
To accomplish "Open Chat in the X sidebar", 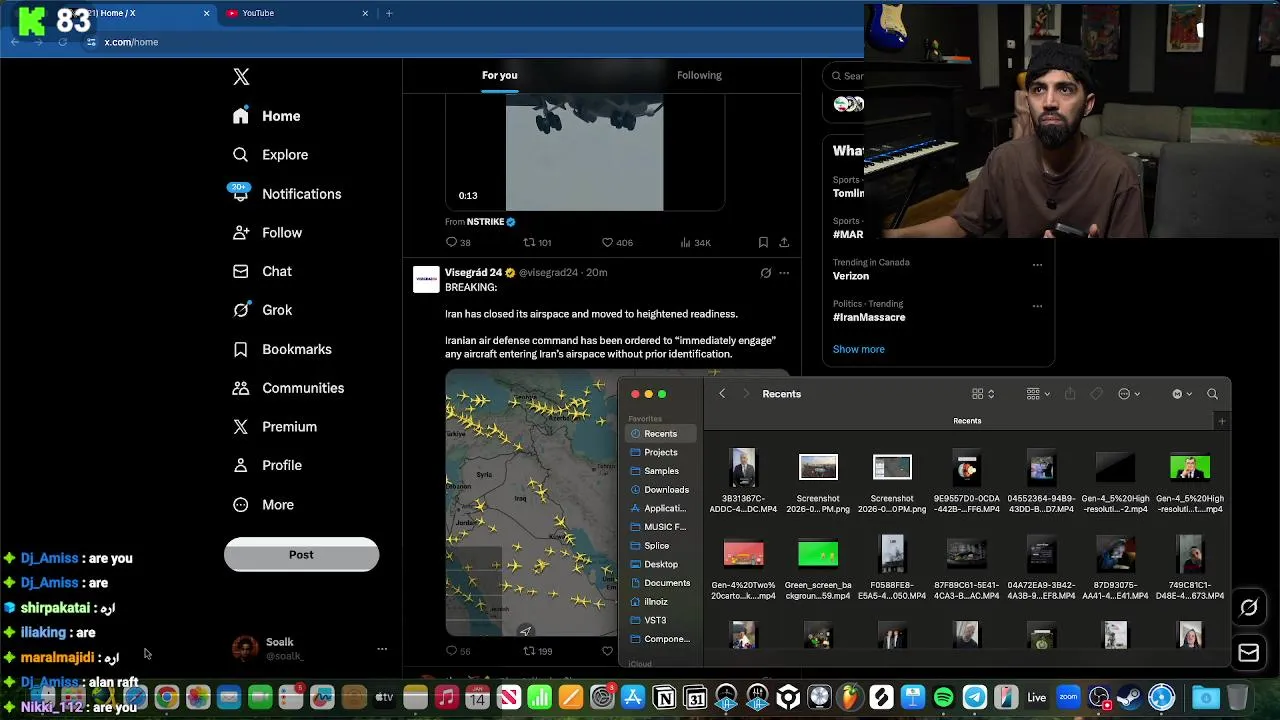I will [262, 272].
